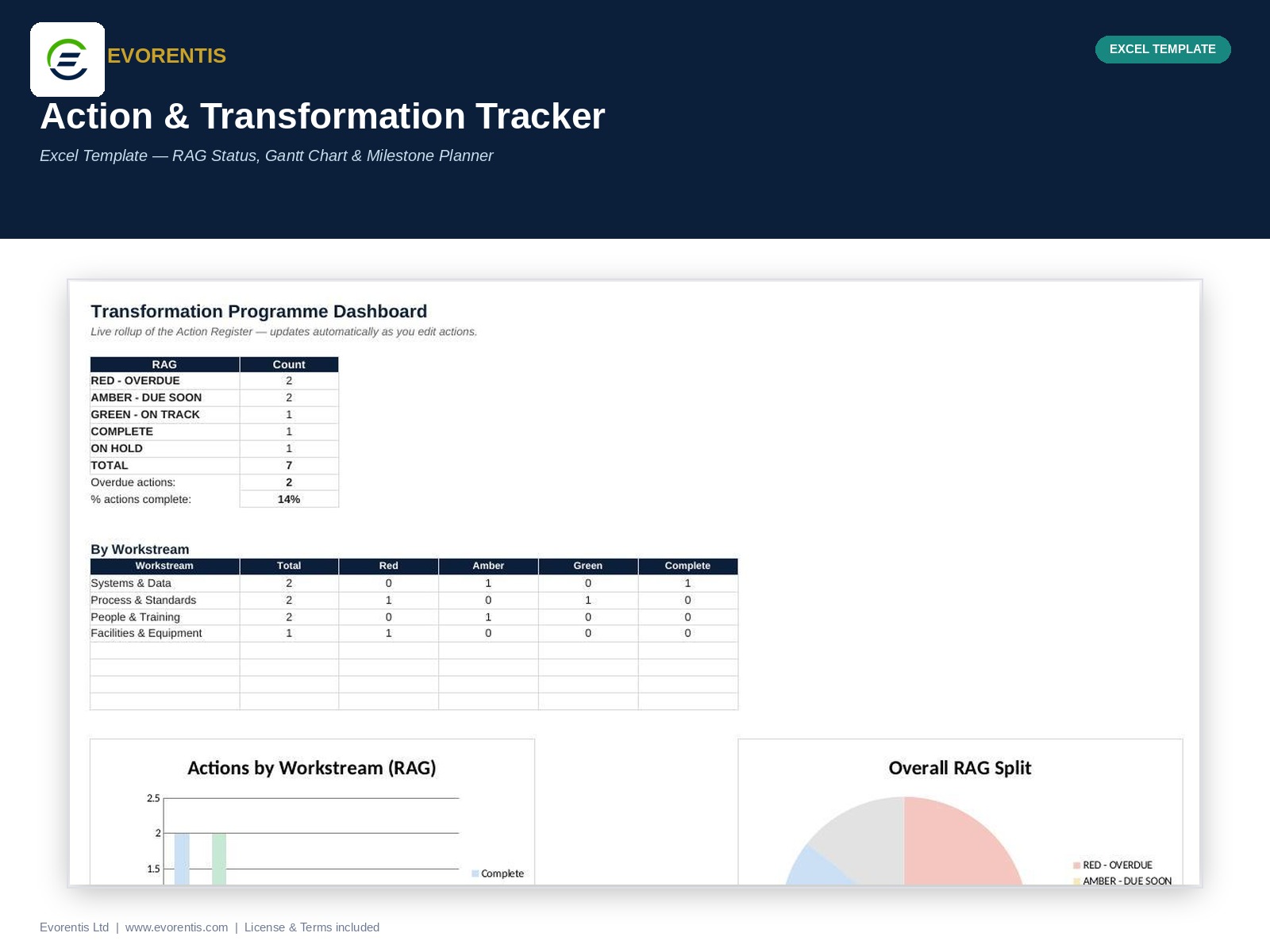
Task: Select the RAG column header
Action: (164, 364)
